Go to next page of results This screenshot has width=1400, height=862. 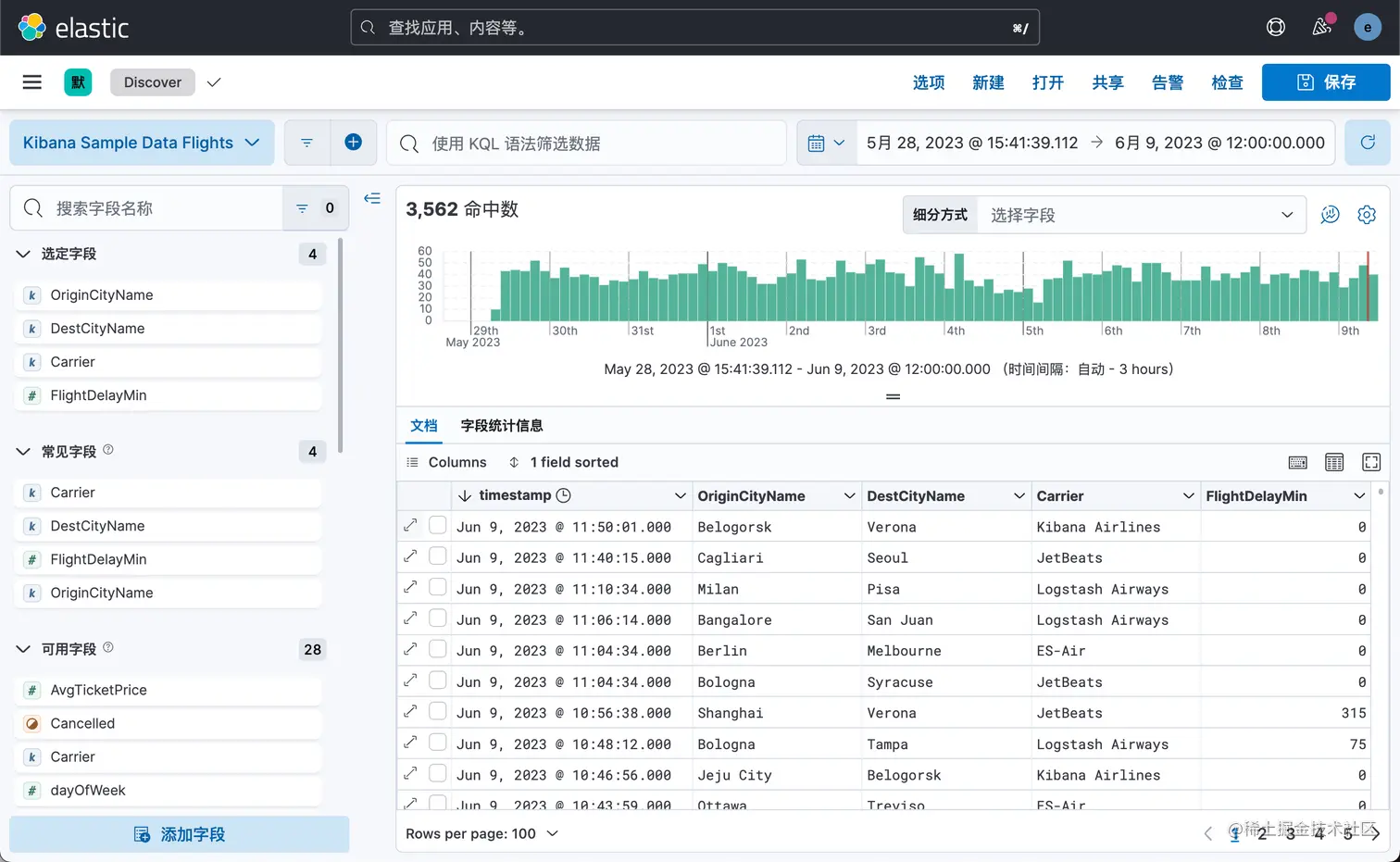coord(1375,833)
